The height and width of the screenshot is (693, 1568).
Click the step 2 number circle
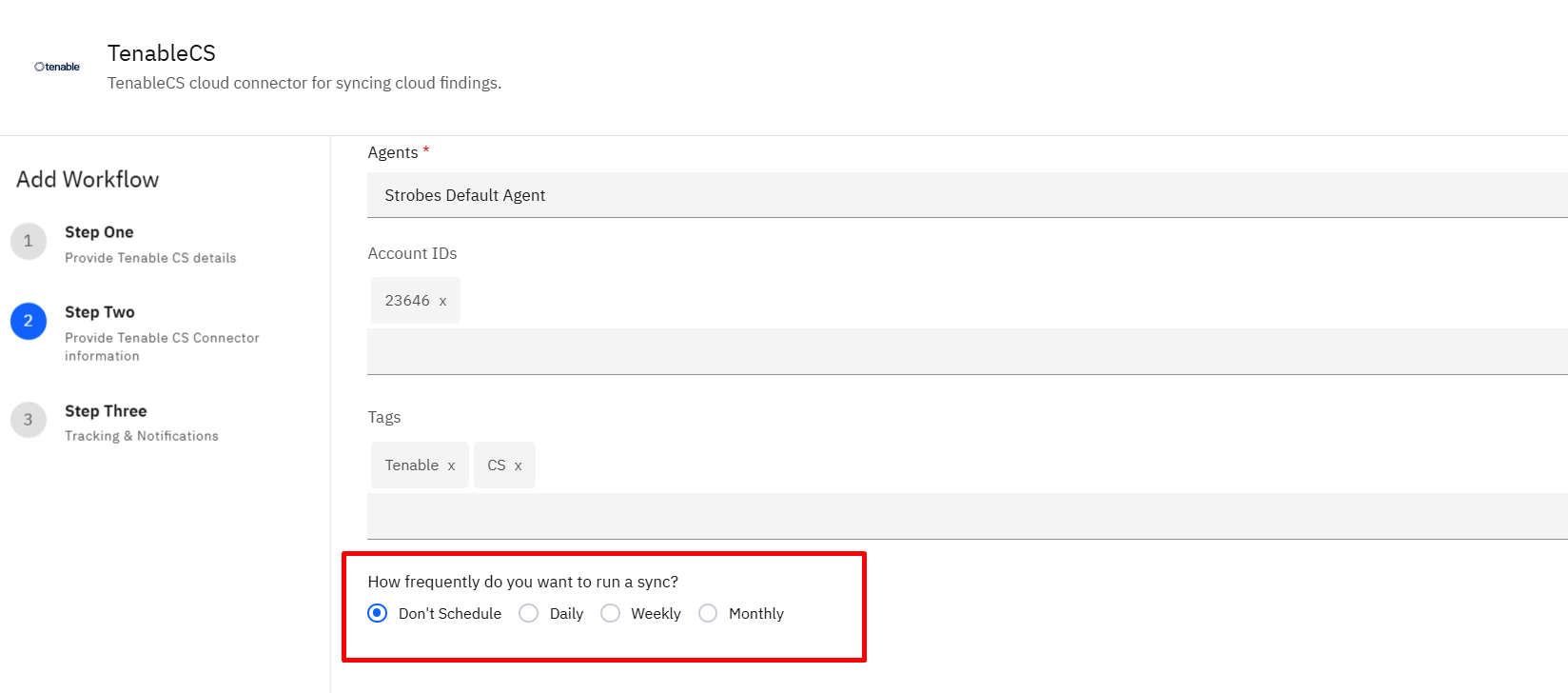pyautogui.click(x=29, y=321)
